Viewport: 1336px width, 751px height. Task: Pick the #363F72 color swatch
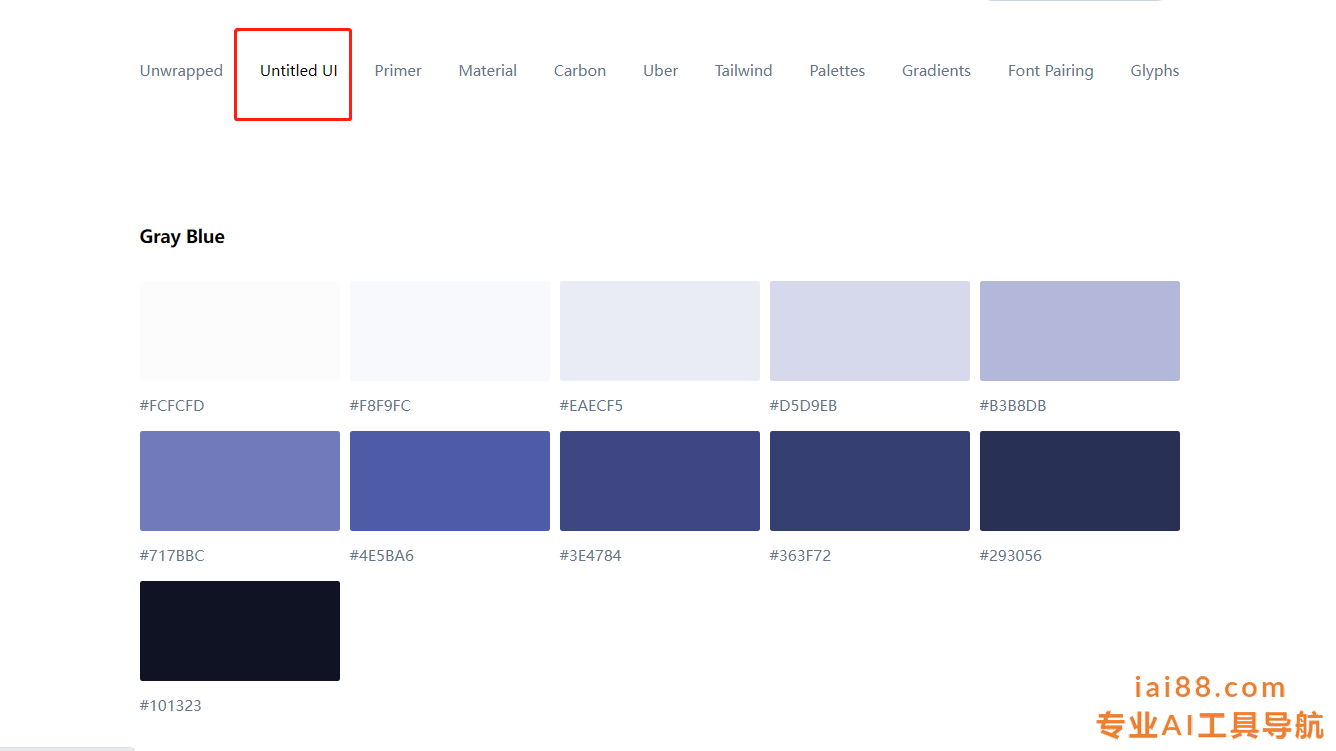pos(870,481)
